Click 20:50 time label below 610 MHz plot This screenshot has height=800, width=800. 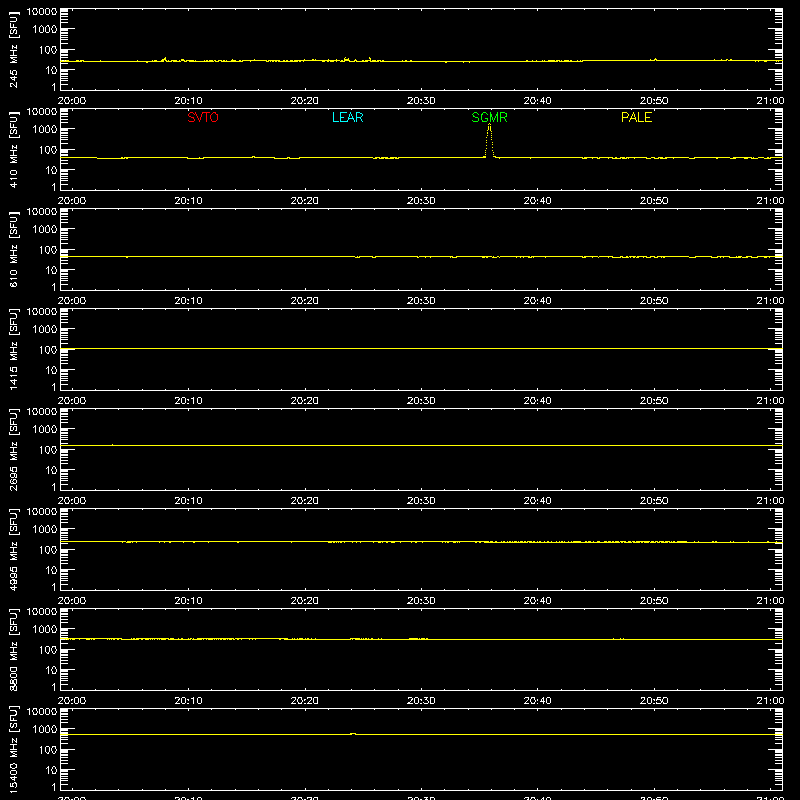click(654, 301)
